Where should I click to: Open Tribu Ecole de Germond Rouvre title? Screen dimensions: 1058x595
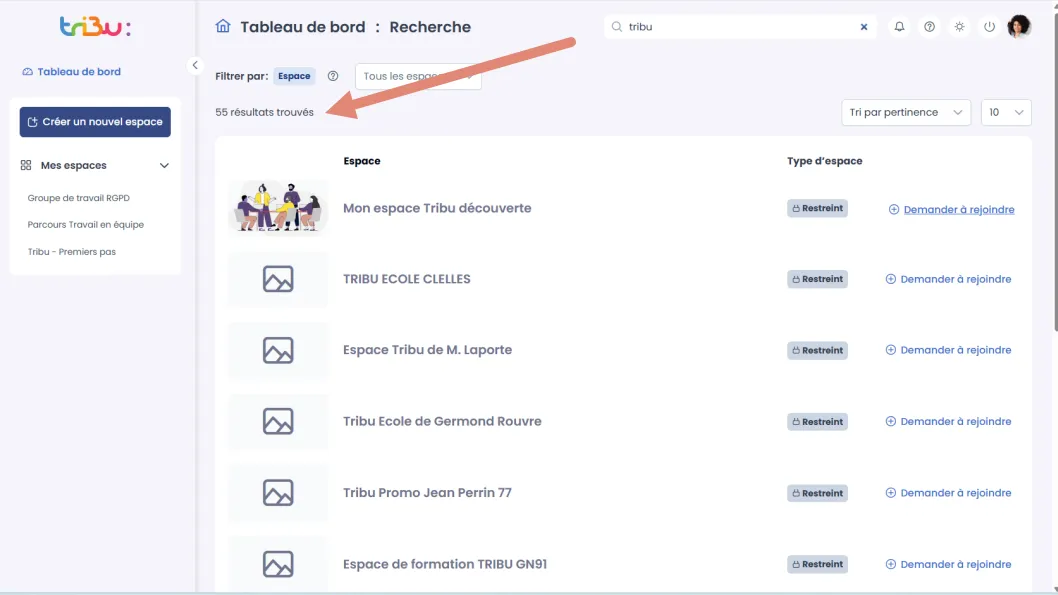pos(442,422)
